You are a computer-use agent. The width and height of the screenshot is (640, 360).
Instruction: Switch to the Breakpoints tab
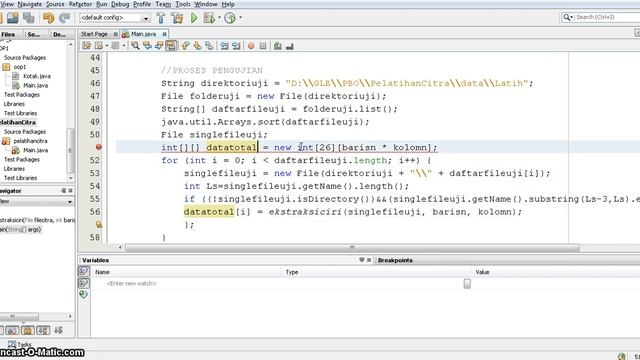tap(395, 260)
